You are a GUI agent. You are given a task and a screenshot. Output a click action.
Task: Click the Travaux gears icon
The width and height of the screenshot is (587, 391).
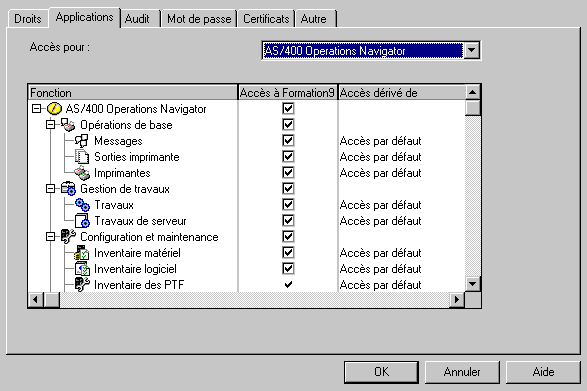click(82, 205)
